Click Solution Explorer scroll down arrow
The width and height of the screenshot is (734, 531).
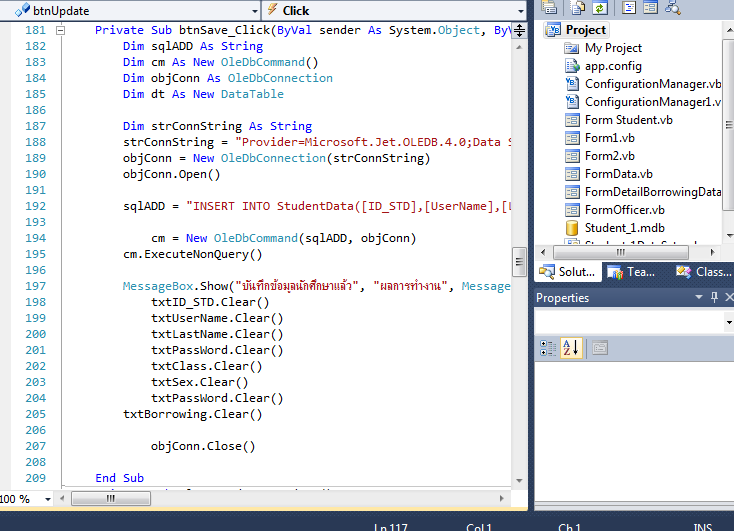tap(729, 235)
